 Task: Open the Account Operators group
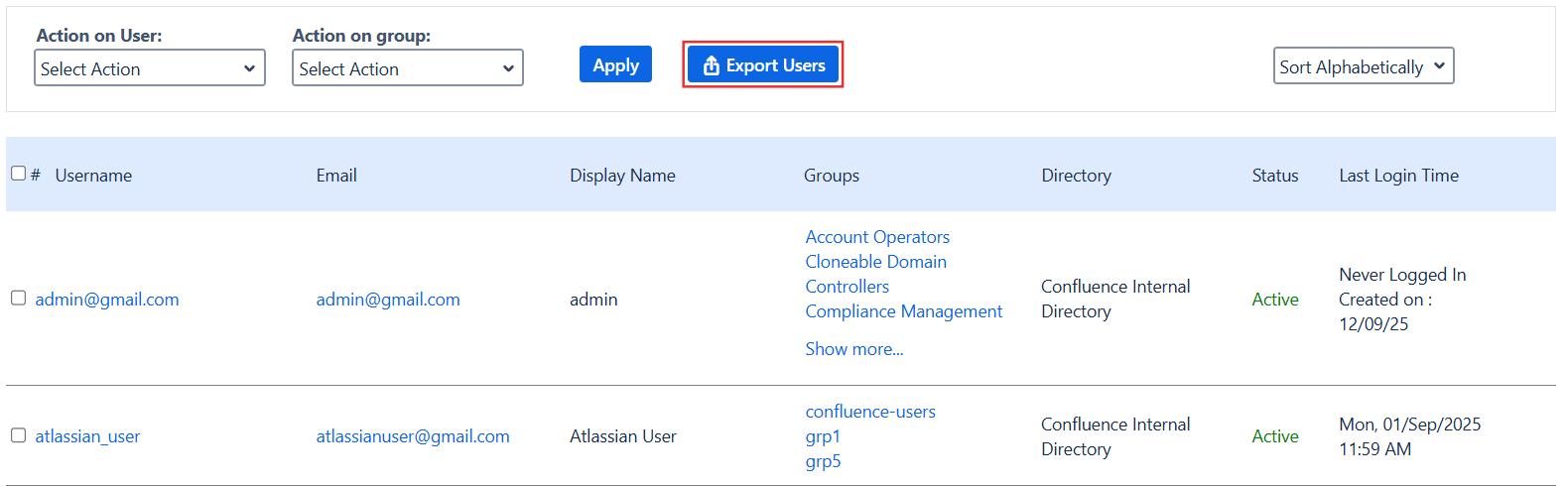click(877, 237)
